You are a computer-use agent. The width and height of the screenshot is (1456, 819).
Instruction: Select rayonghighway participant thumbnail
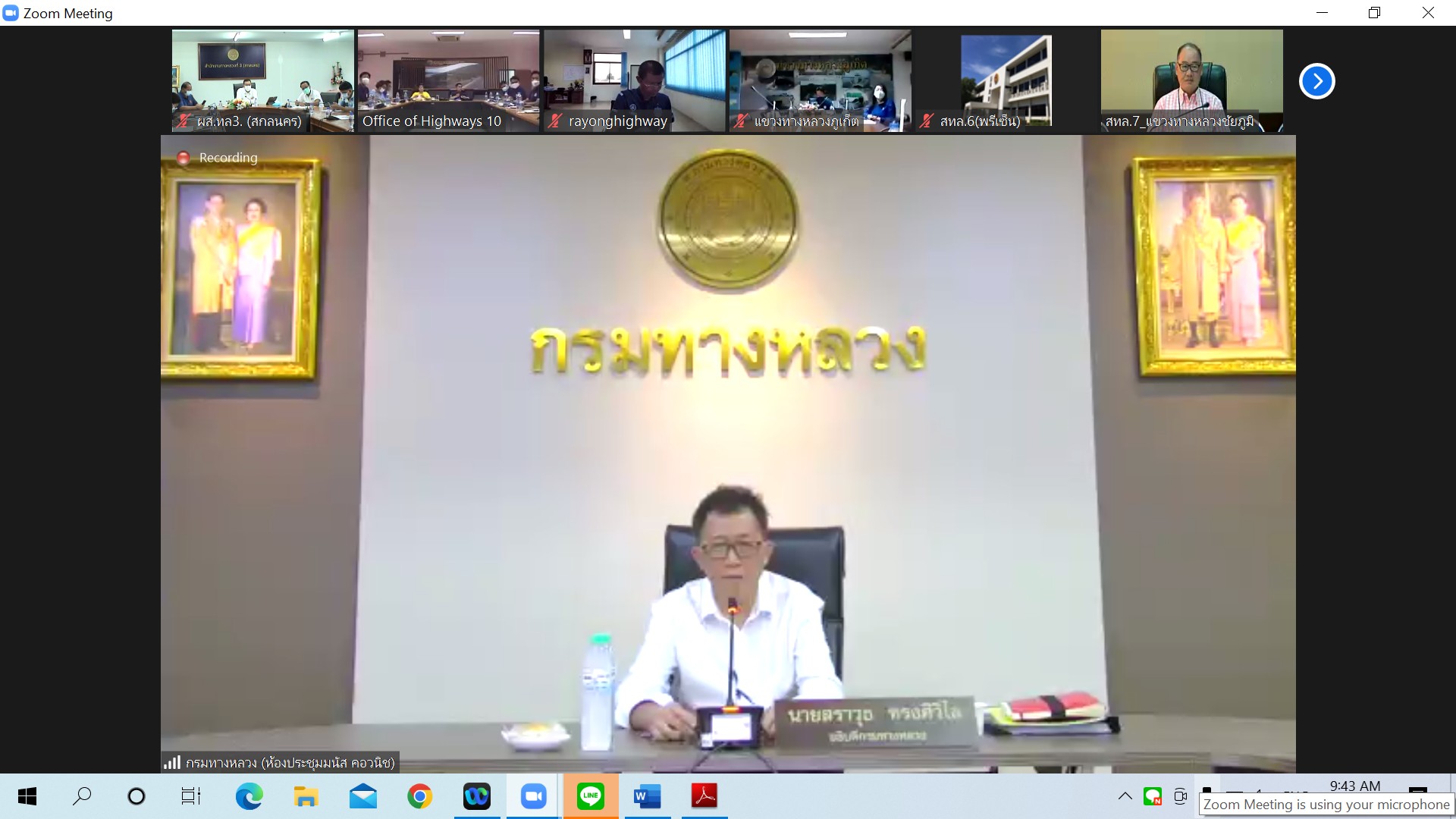634,80
